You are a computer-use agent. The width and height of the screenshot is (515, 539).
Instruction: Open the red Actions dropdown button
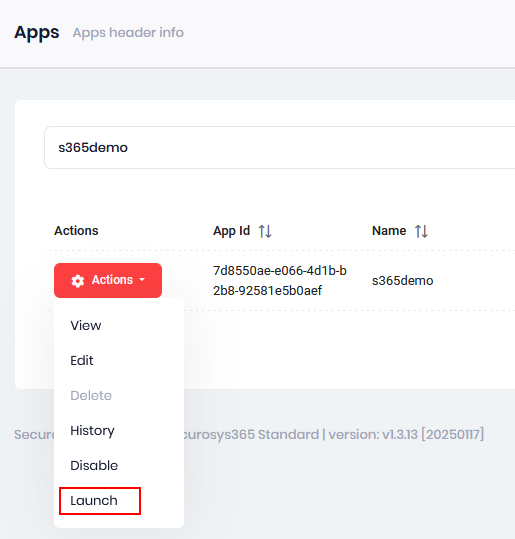[108, 280]
